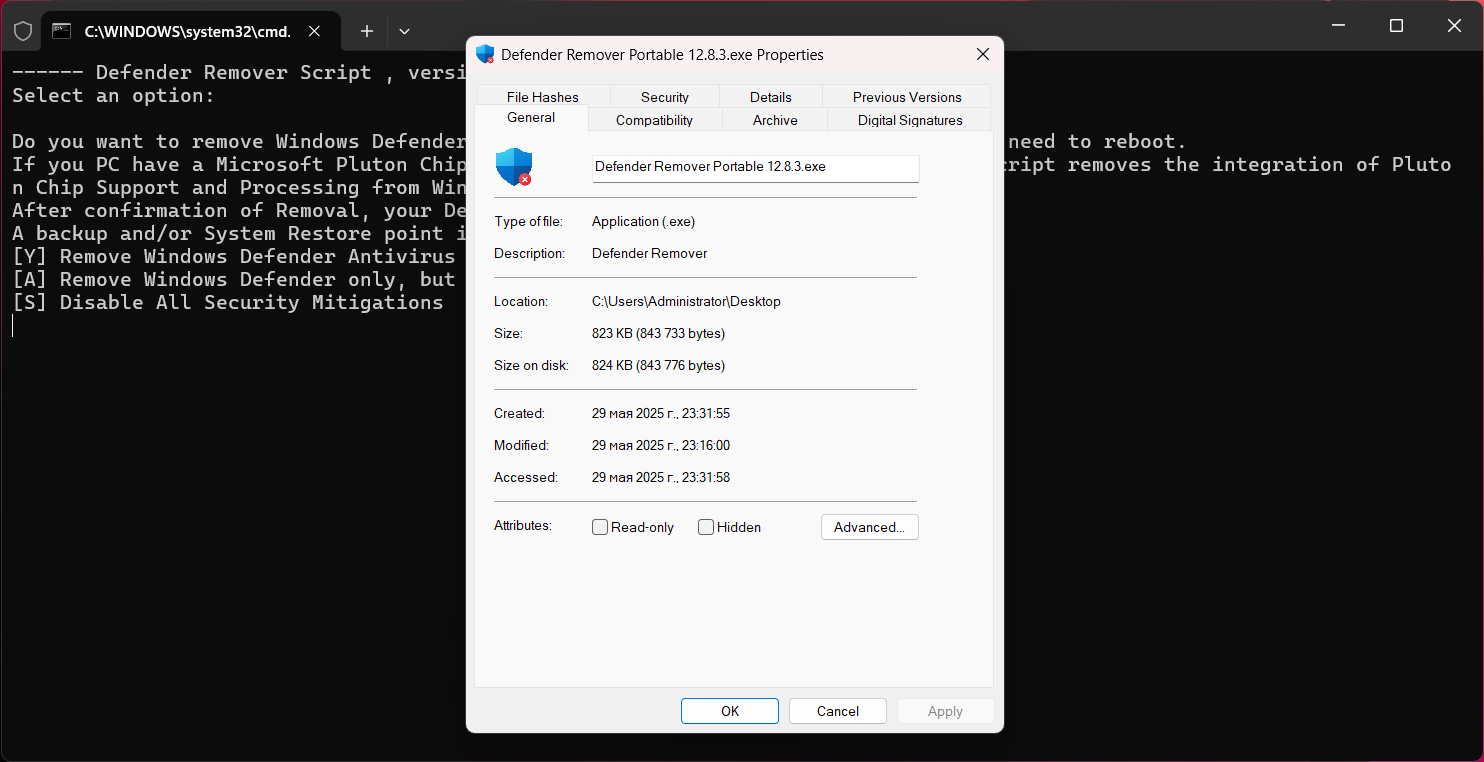The height and width of the screenshot is (762, 1484).
Task: Expand the terminal profile dropdown arrow
Action: [404, 31]
